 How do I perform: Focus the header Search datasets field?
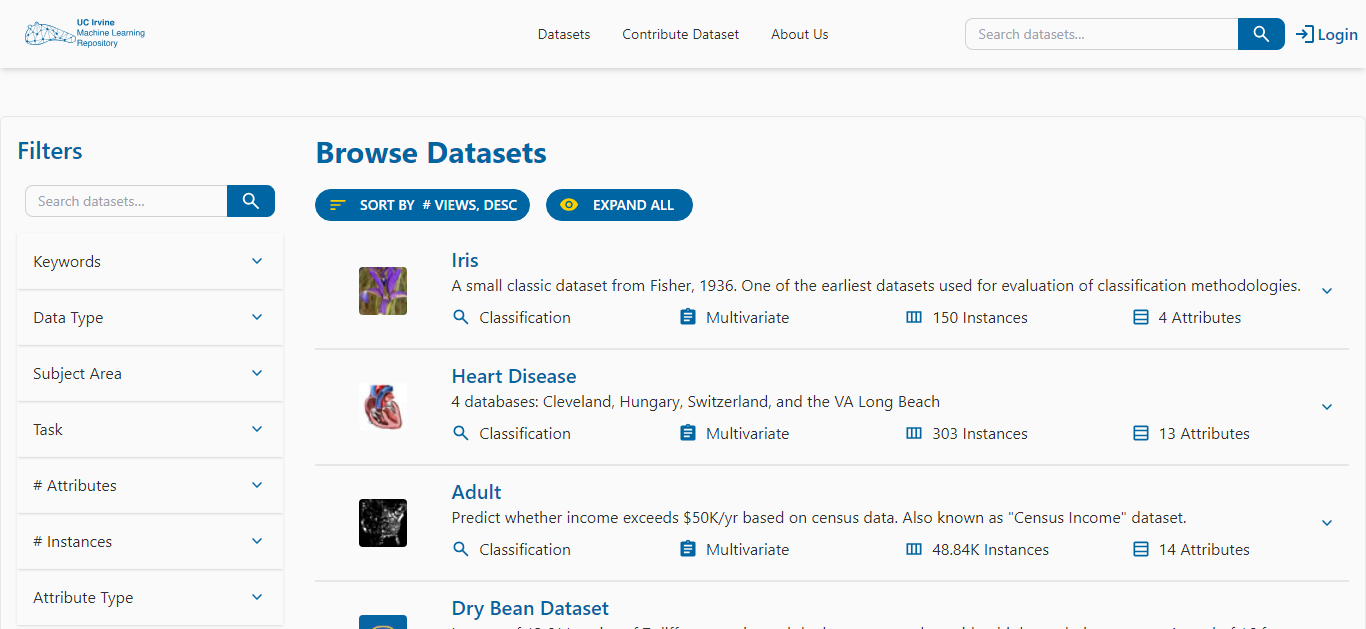1101,34
